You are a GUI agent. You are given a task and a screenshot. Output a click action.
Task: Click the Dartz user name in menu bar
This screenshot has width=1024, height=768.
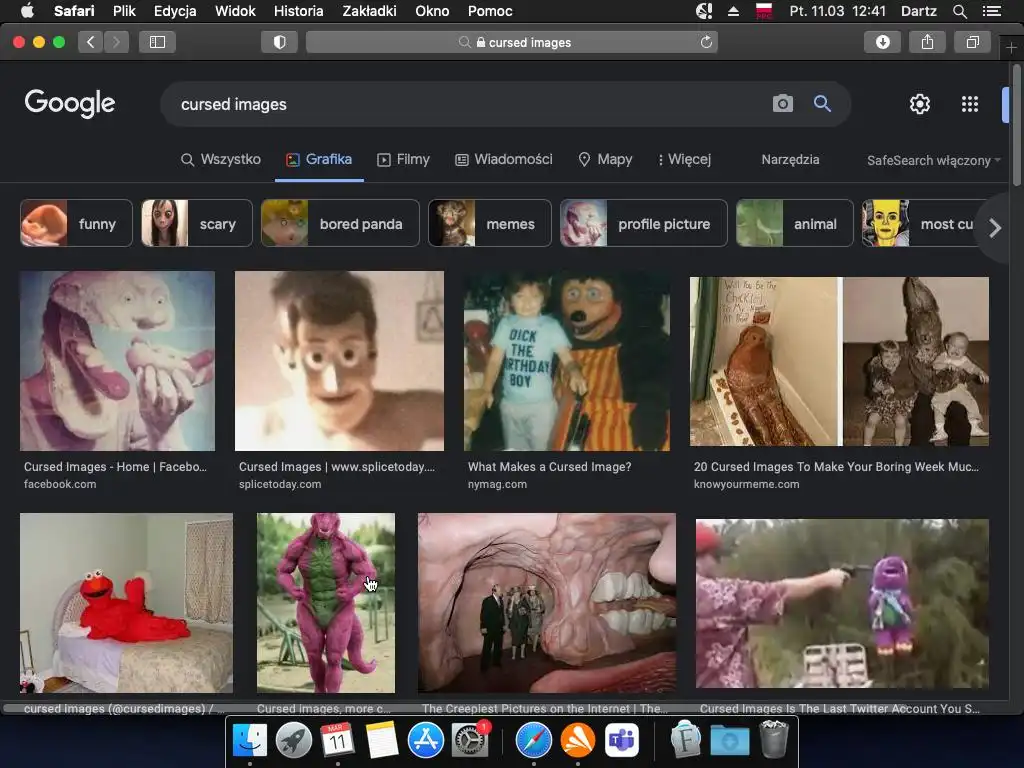click(x=919, y=11)
